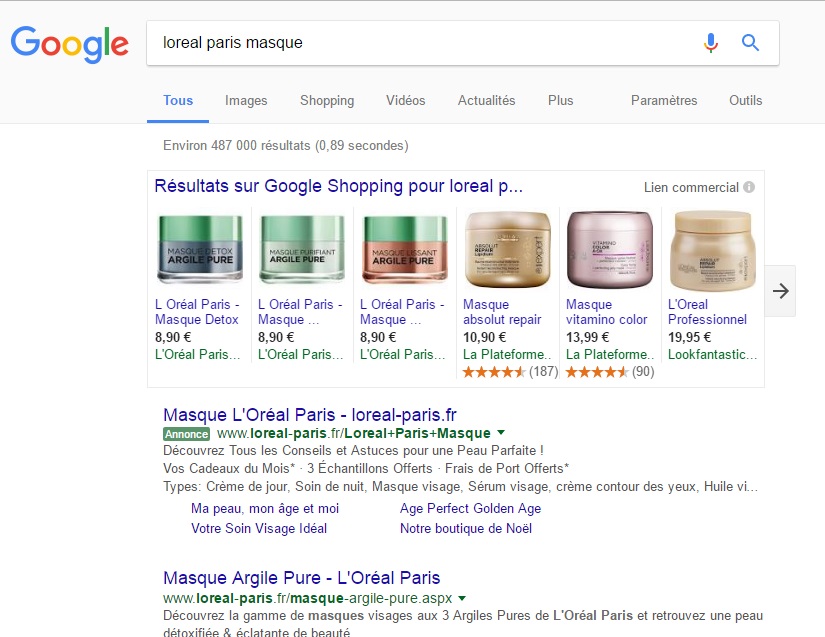Open Age Perfect Golden Age sitelink
Viewport: 825px width, 637px height.
(x=470, y=509)
